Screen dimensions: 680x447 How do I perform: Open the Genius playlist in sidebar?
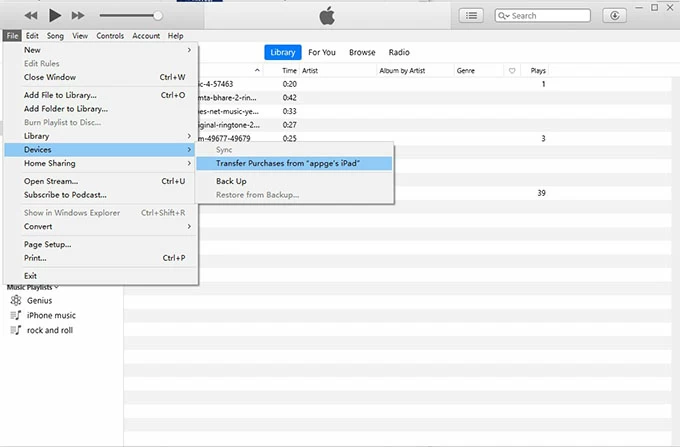point(39,300)
